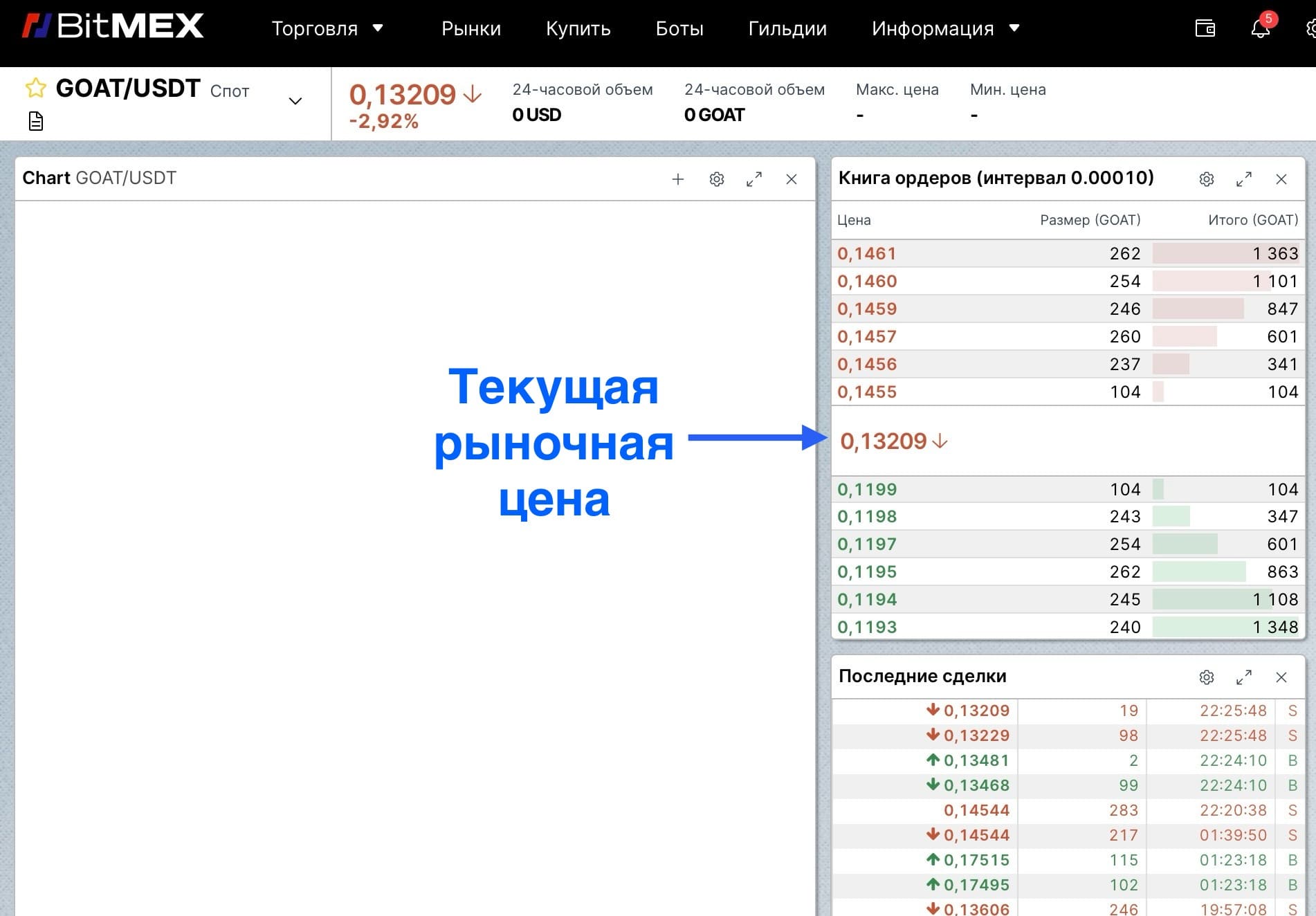Add a chart with the plus icon
Viewport: 1316px width, 916px height.
[x=678, y=179]
